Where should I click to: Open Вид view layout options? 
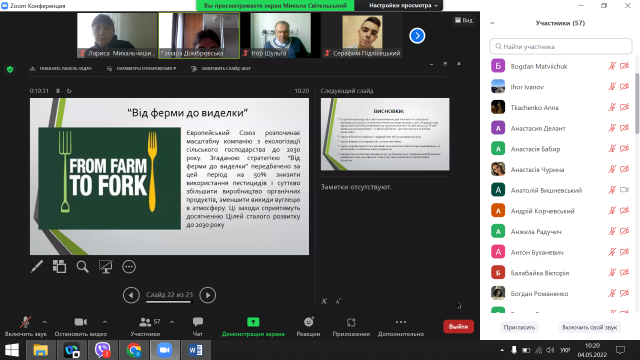tap(464, 20)
